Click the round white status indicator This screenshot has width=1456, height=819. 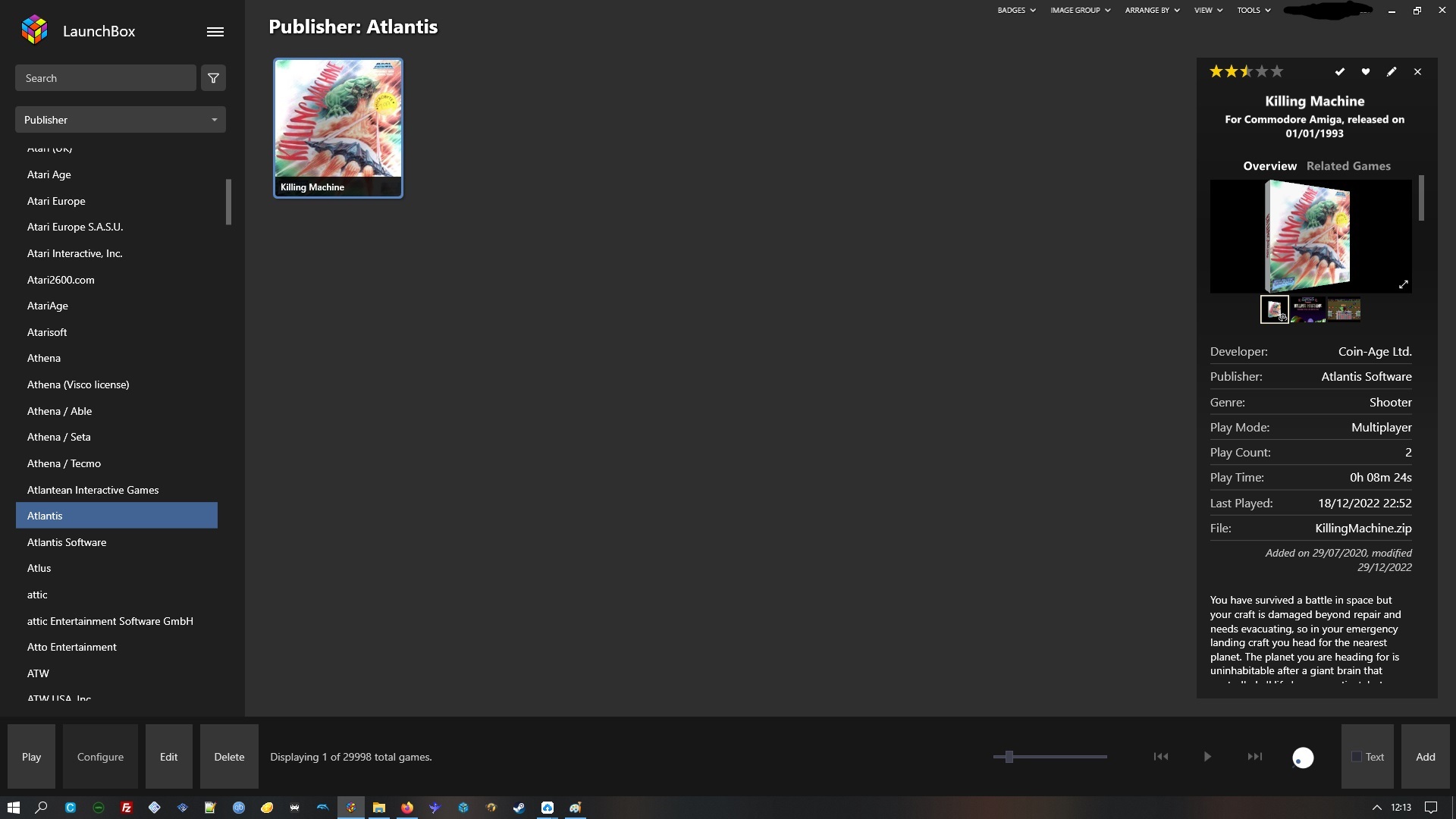(1303, 758)
